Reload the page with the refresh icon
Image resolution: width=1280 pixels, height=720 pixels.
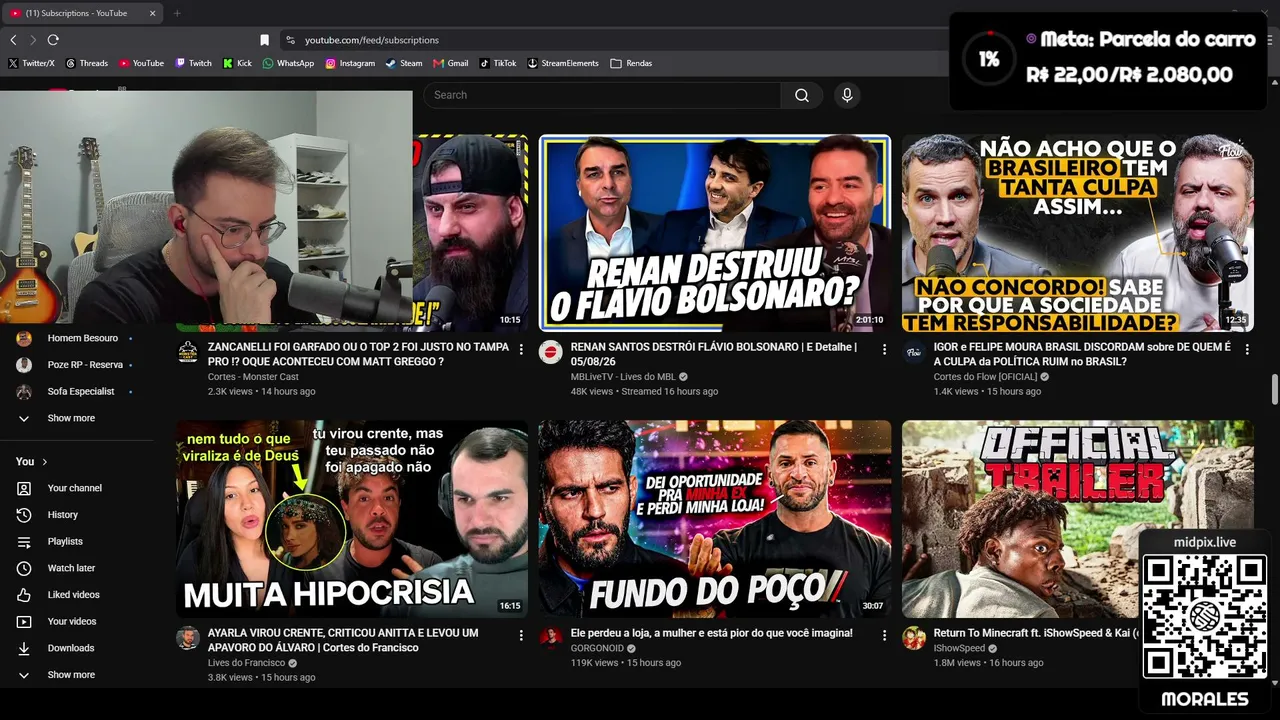pyautogui.click(x=53, y=40)
